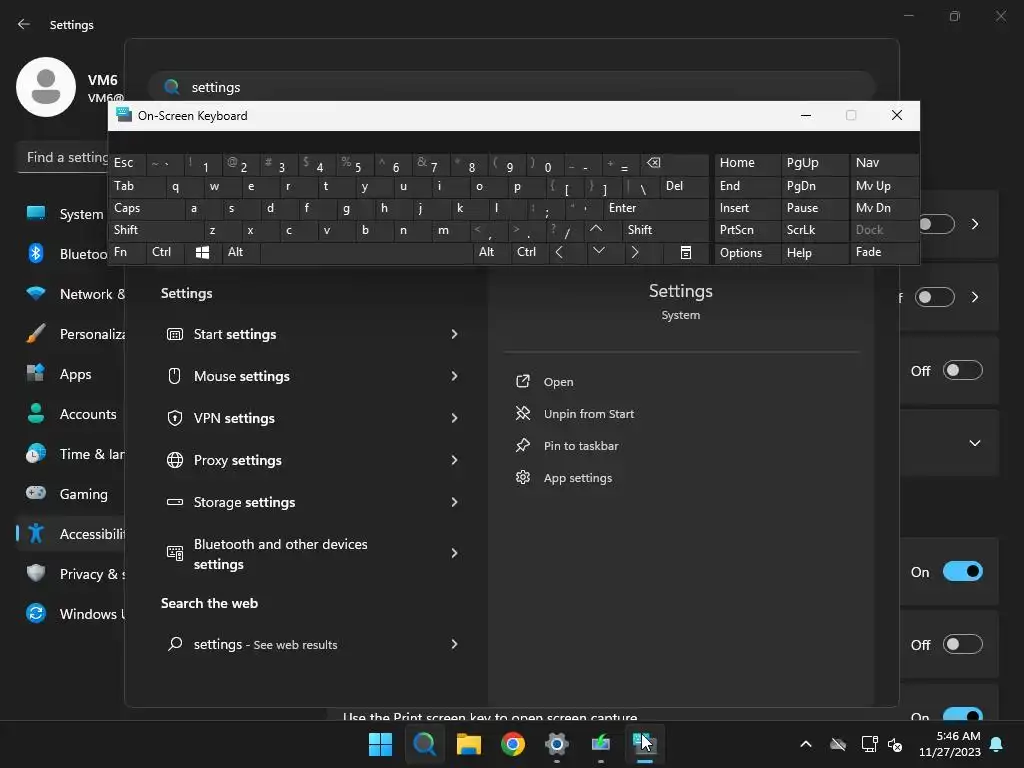This screenshot has width=1024, height=768.
Task: Expand the collapsed section chevron in Settings
Action: coord(974,443)
